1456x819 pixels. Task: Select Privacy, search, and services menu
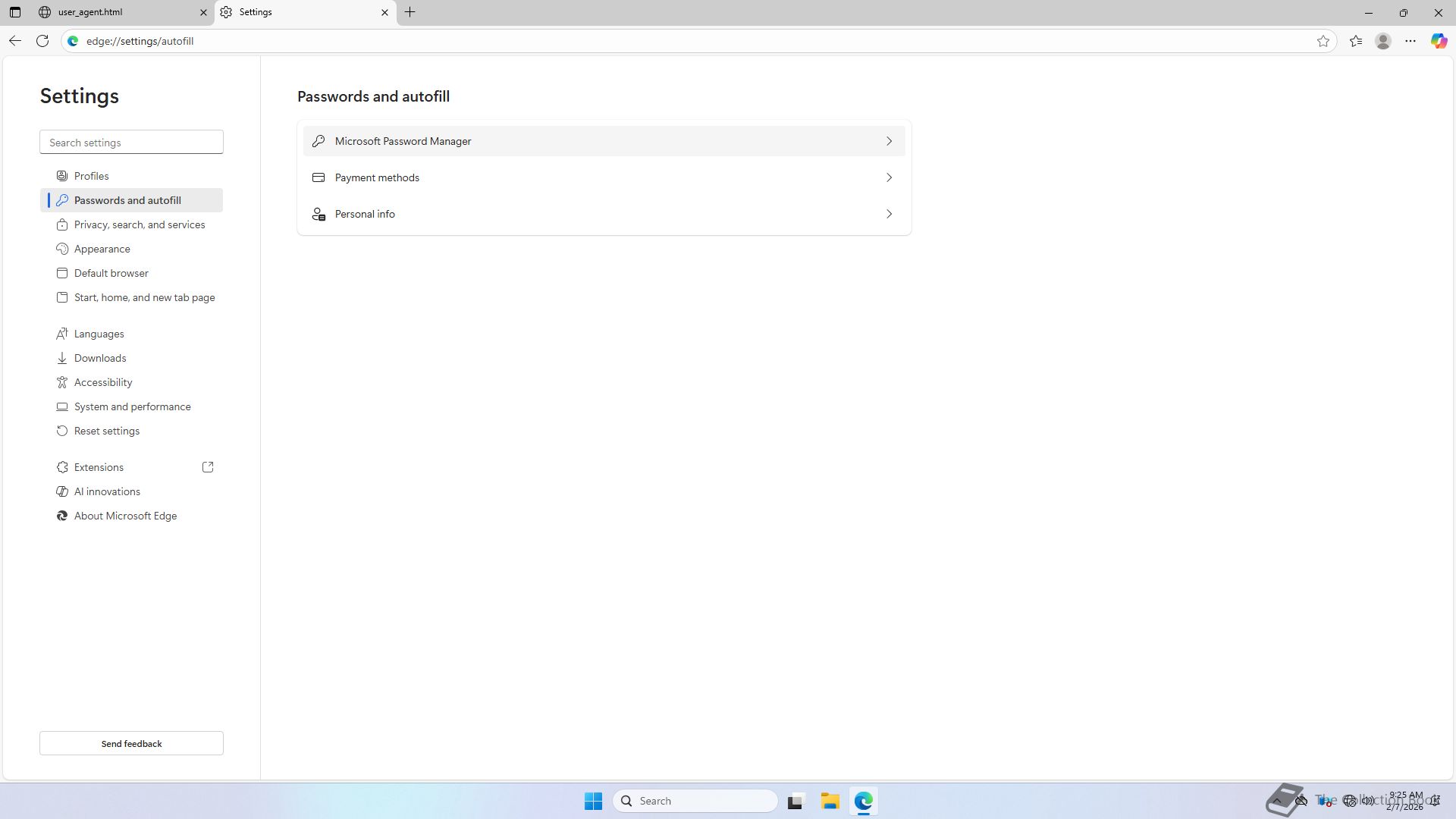(x=140, y=224)
